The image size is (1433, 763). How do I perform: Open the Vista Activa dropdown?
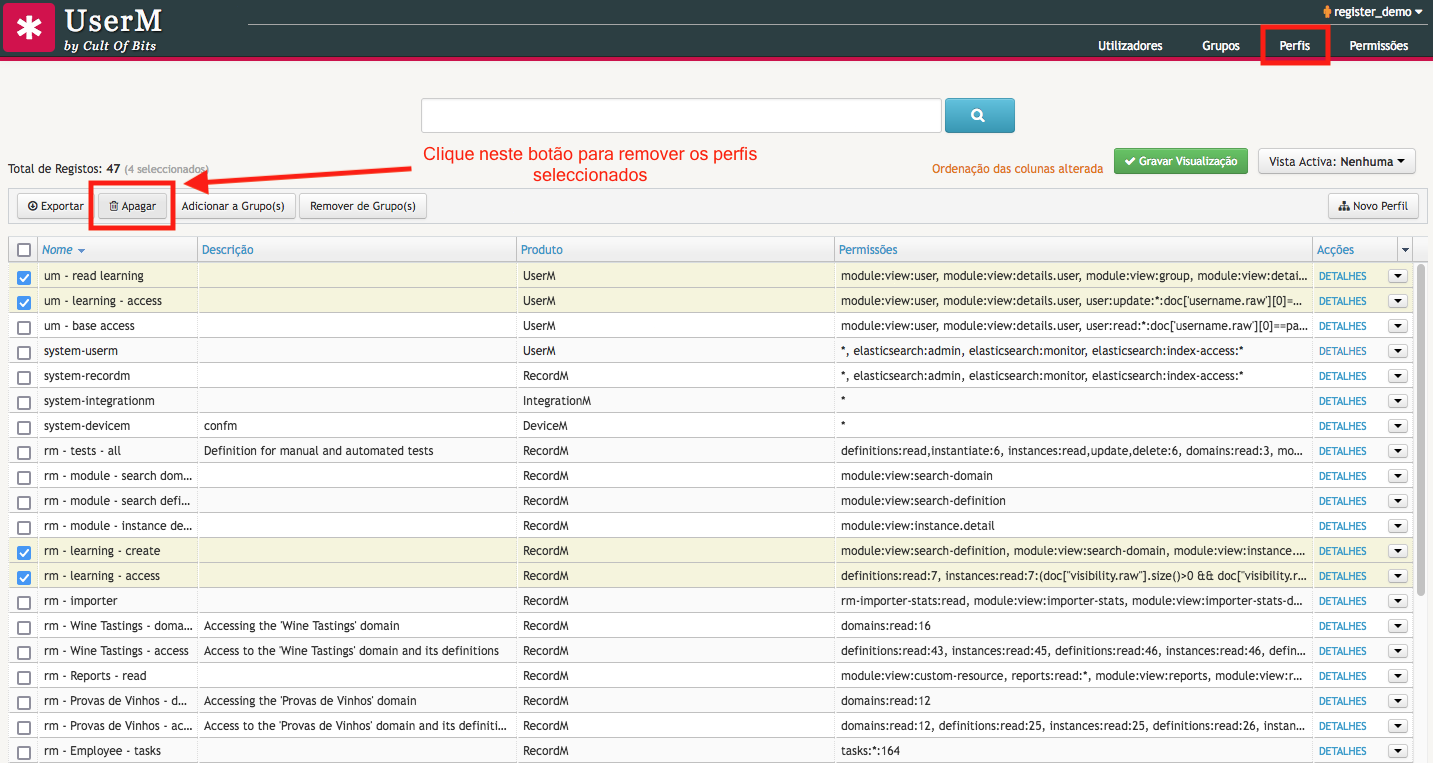point(1337,161)
